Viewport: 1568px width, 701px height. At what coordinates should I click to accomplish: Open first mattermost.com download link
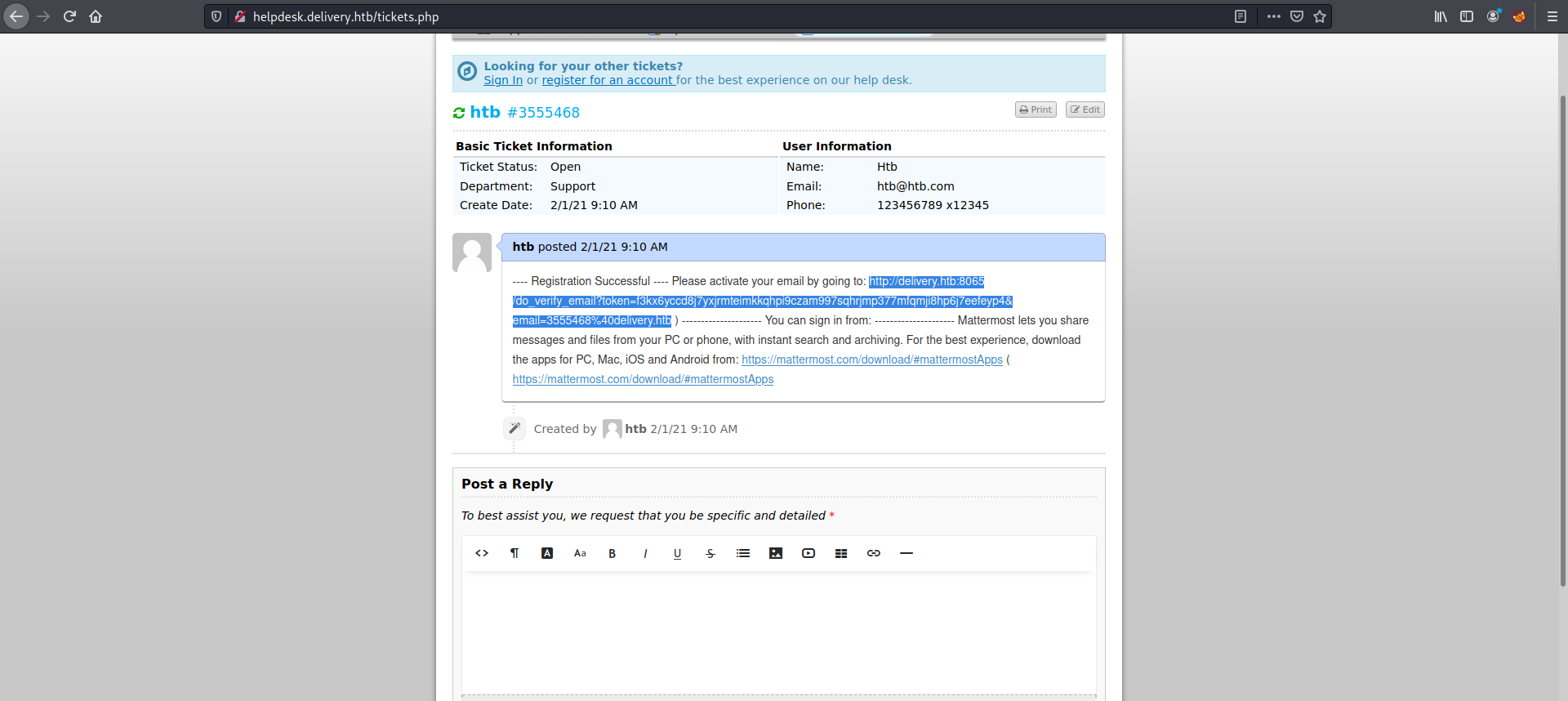[871, 359]
